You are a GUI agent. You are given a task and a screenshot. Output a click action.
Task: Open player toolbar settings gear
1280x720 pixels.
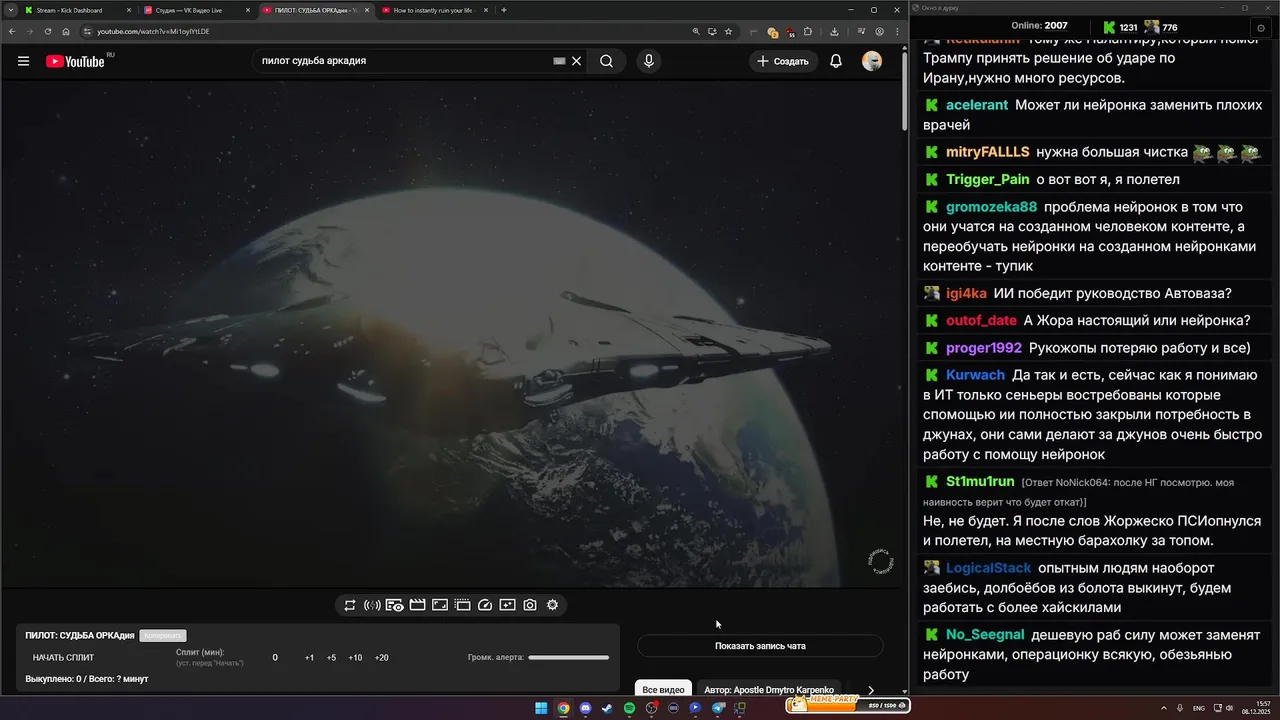tap(552, 605)
